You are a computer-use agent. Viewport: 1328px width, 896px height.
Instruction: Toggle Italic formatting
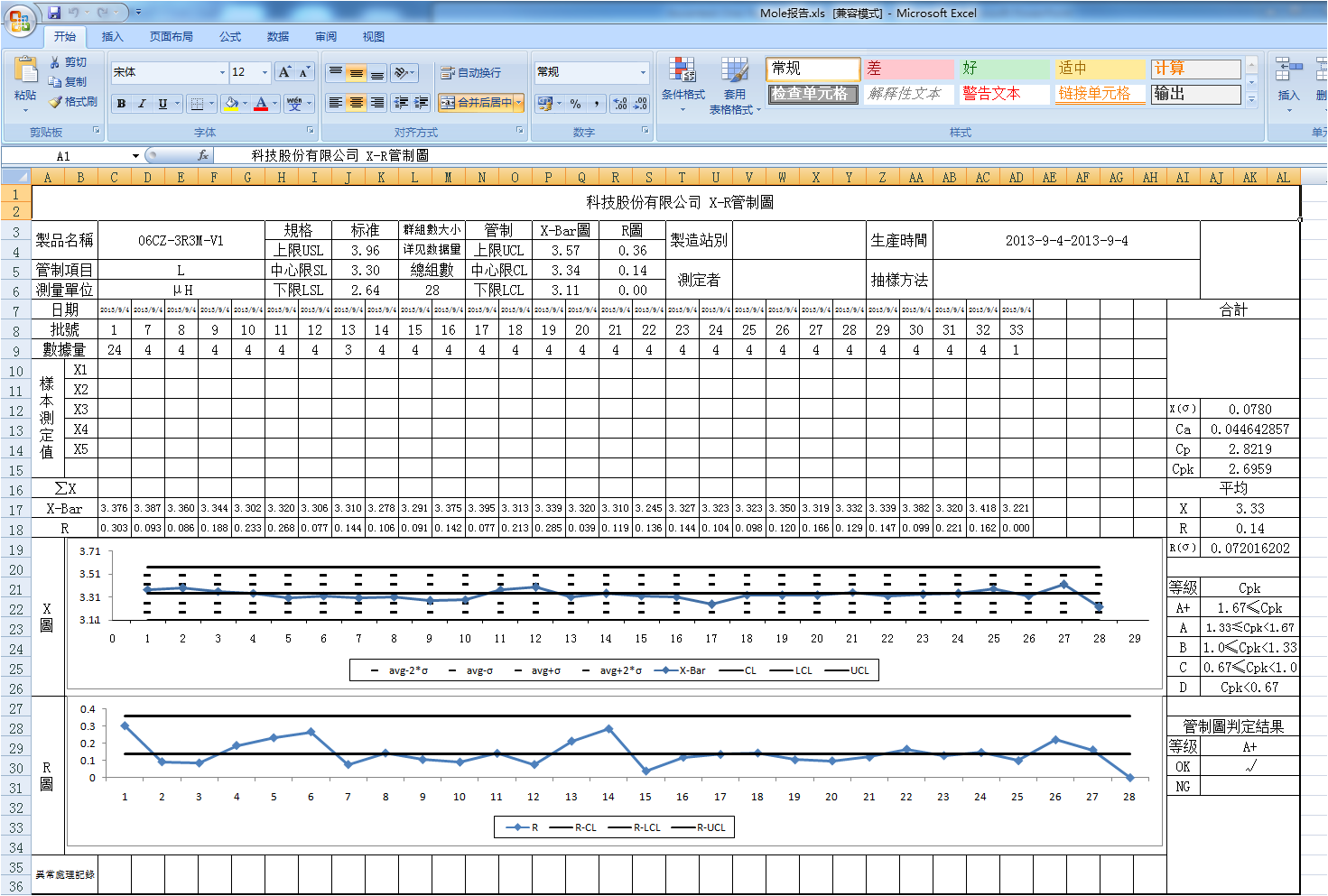point(142,104)
